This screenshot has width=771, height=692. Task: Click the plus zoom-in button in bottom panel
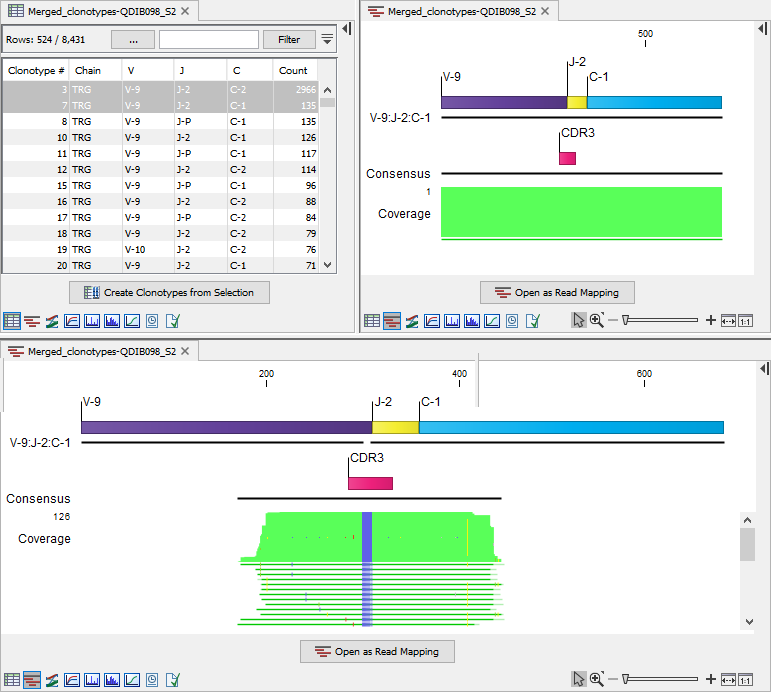pos(710,679)
